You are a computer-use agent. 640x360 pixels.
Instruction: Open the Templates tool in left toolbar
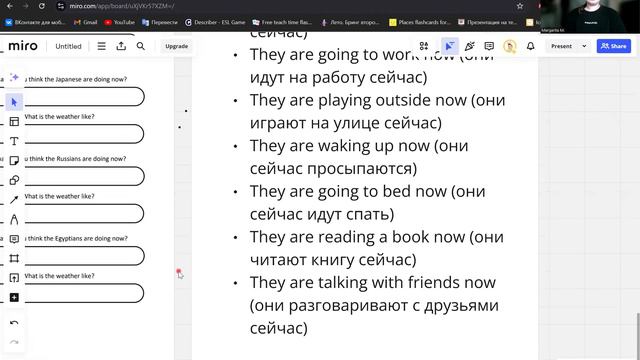click(x=14, y=122)
